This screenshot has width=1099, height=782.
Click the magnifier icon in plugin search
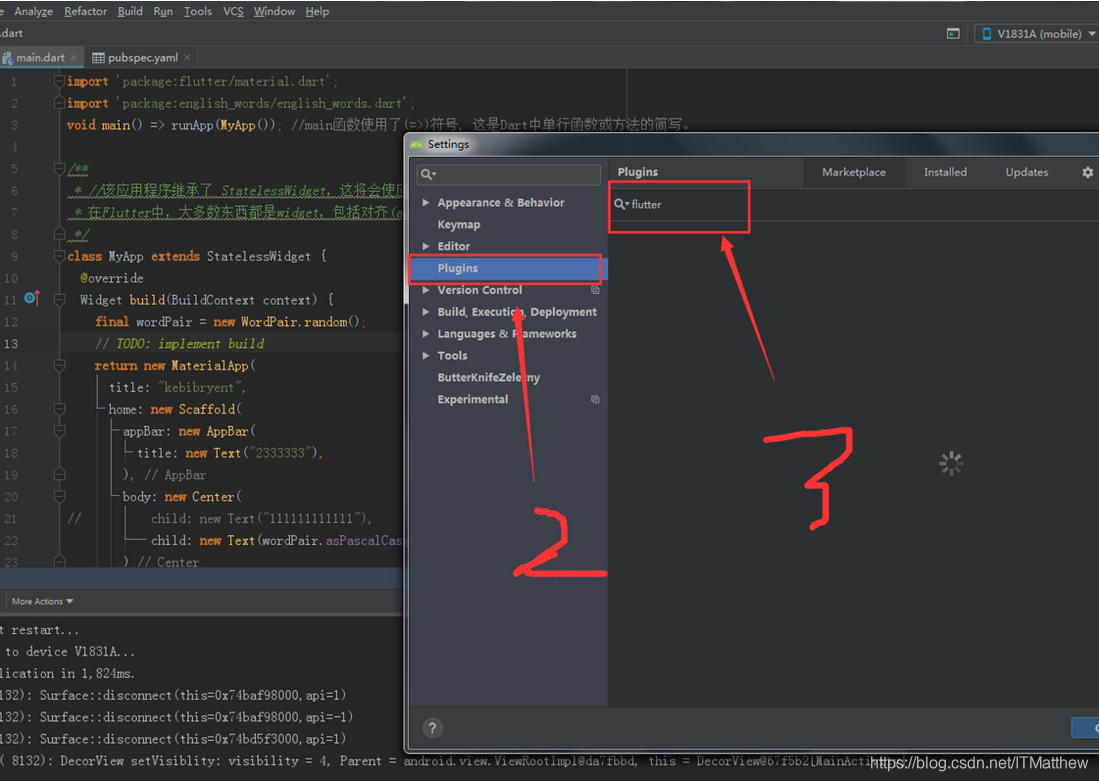point(621,204)
